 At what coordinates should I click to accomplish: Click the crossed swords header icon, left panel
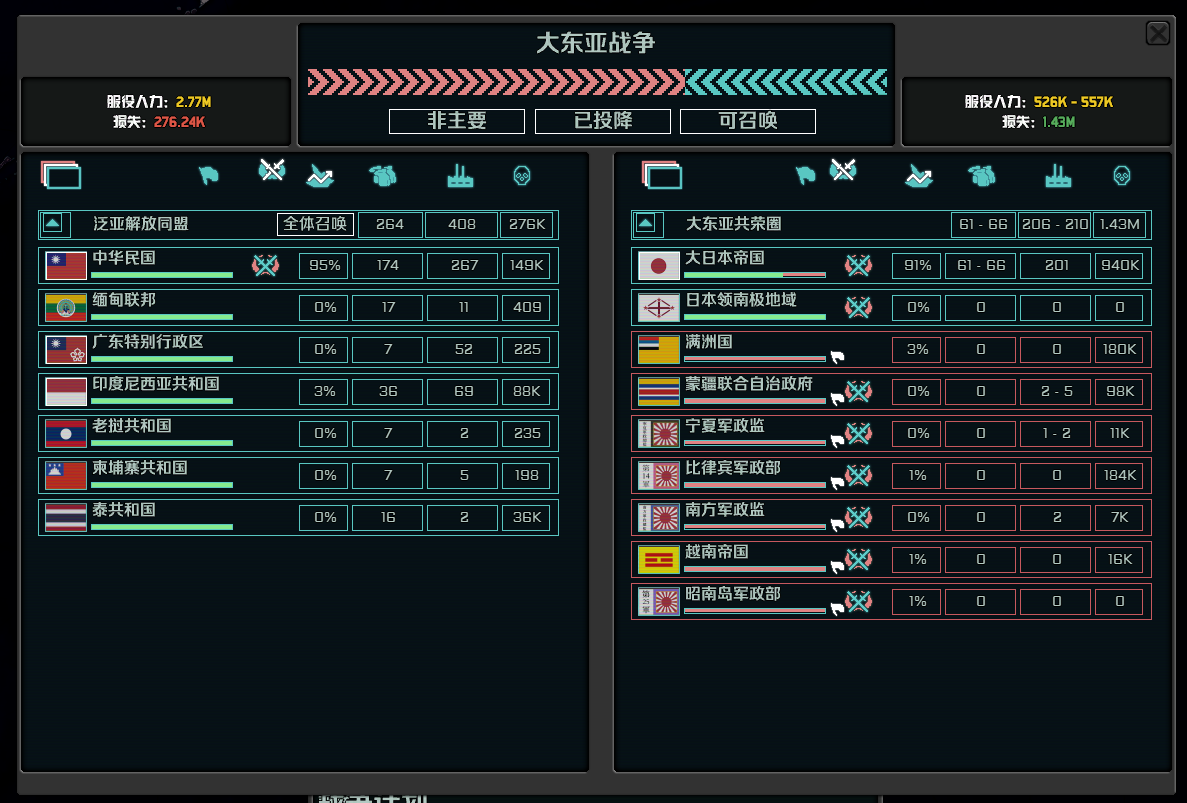pos(272,170)
